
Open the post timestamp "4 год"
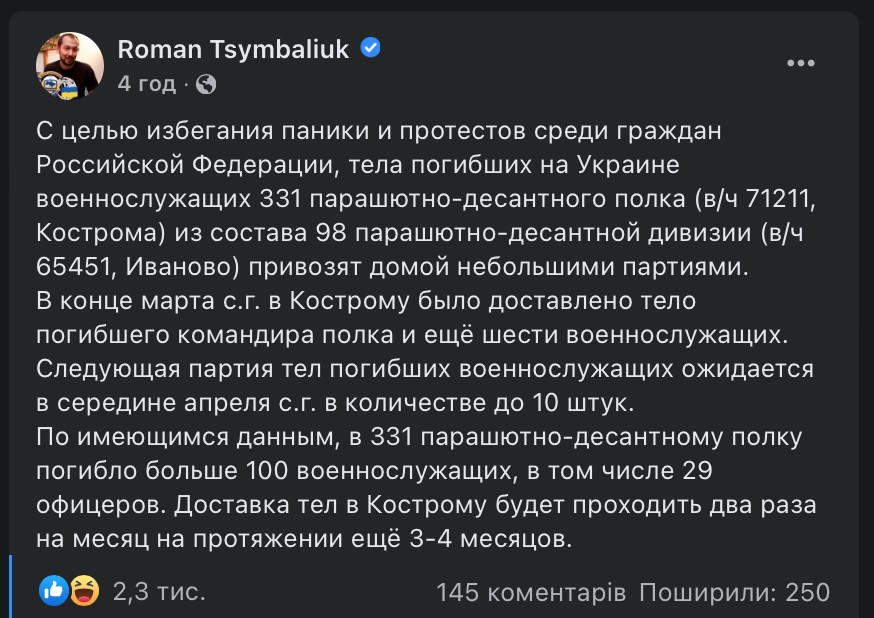click(x=146, y=84)
